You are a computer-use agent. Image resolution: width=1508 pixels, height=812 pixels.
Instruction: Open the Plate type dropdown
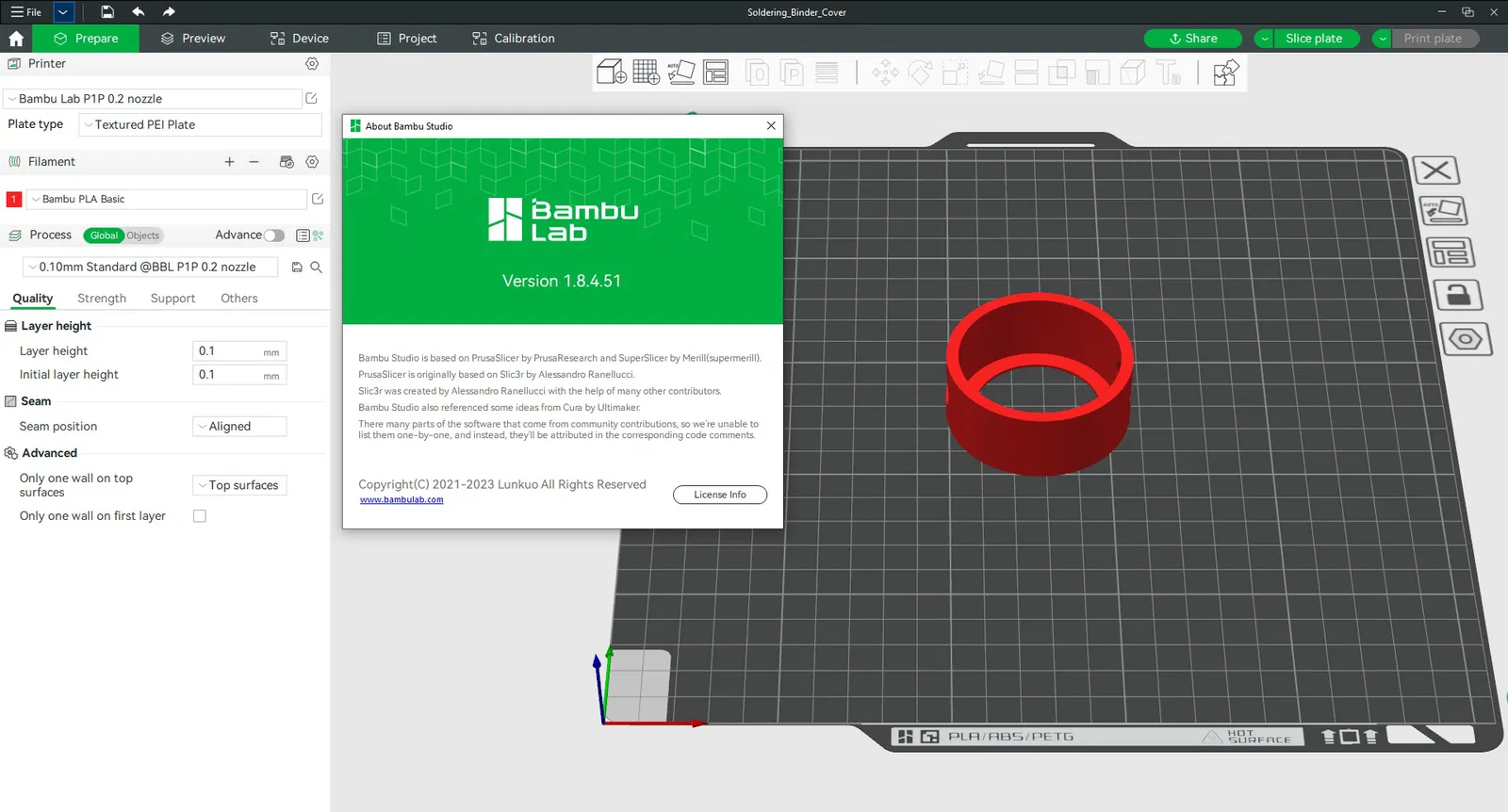[x=200, y=125]
